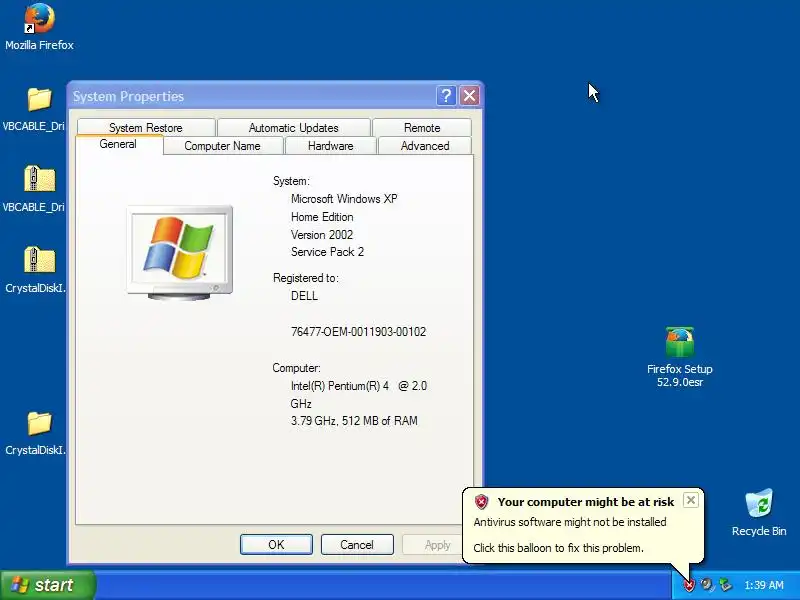Click the 'Your computer might be at risk' balloon title
Image resolution: width=800 pixels, height=600 pixels.
click(586, 502)
